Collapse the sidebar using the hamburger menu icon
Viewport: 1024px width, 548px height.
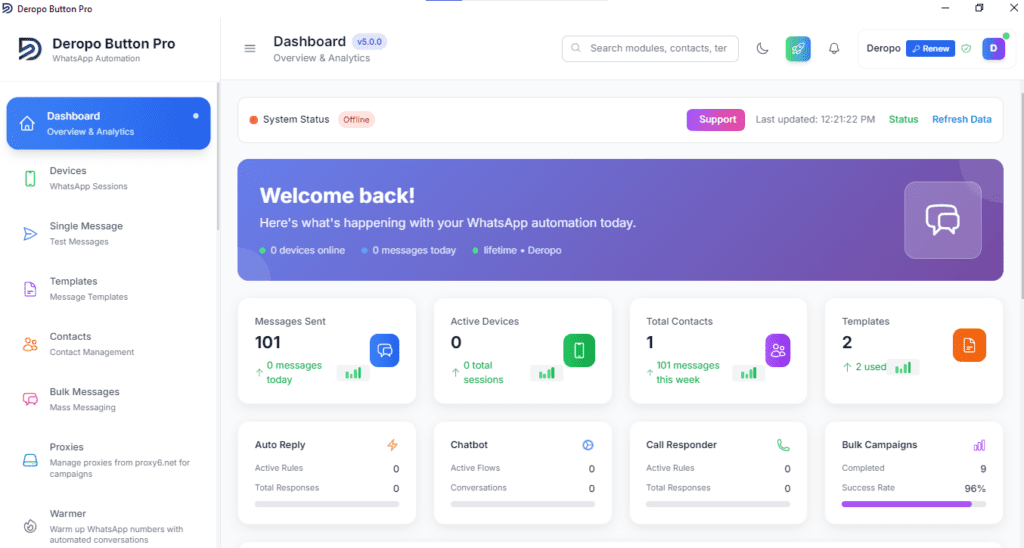tap(249, 48)
